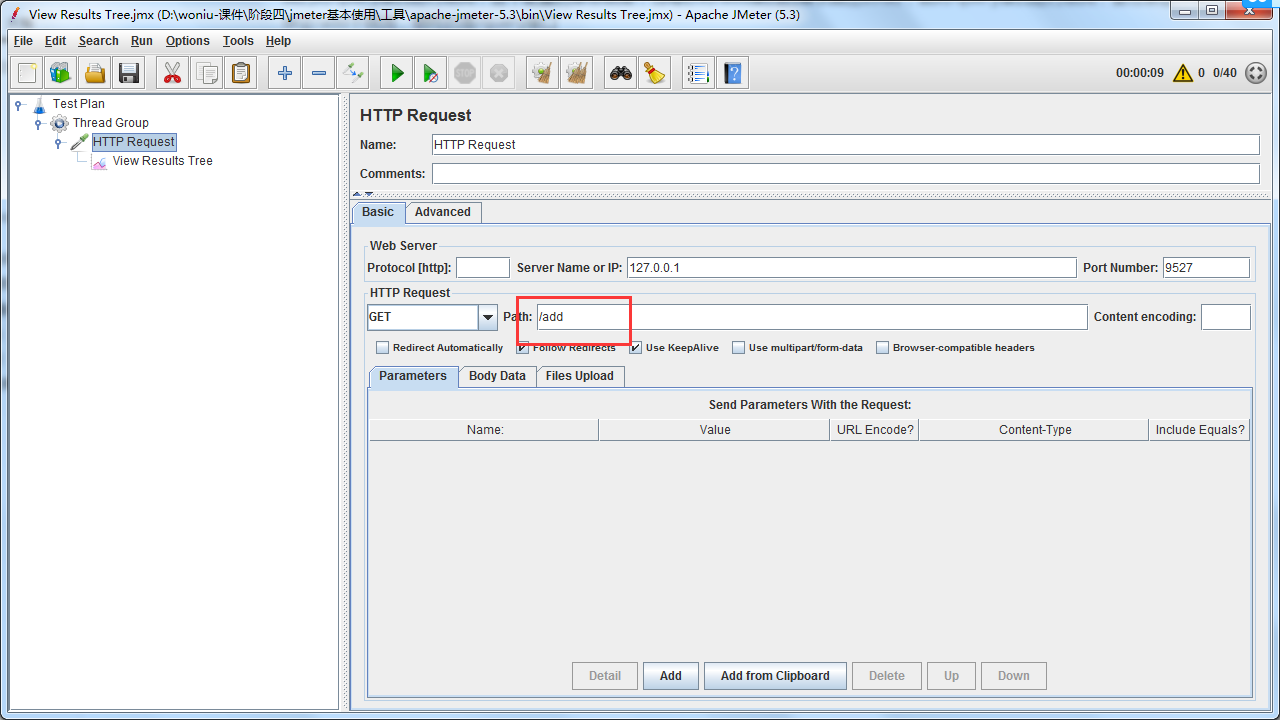Click the Add parameter button

click(x=671, y=676)
